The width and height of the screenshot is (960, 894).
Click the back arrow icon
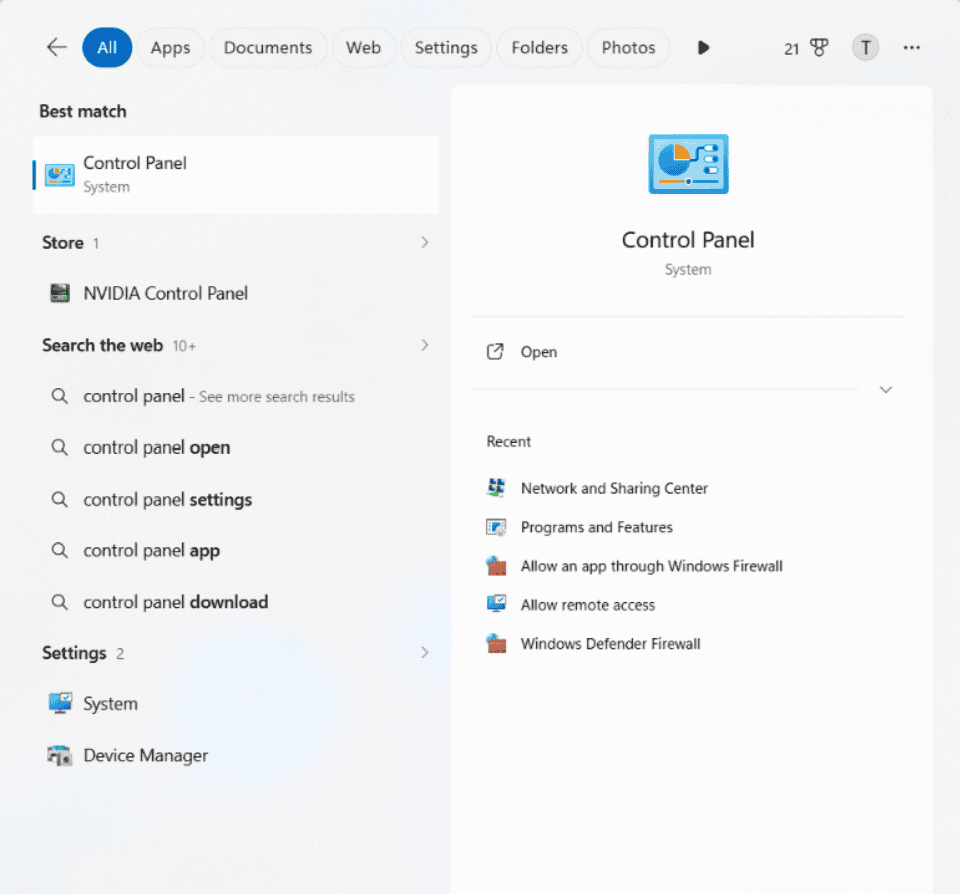[x=56, y=47]
